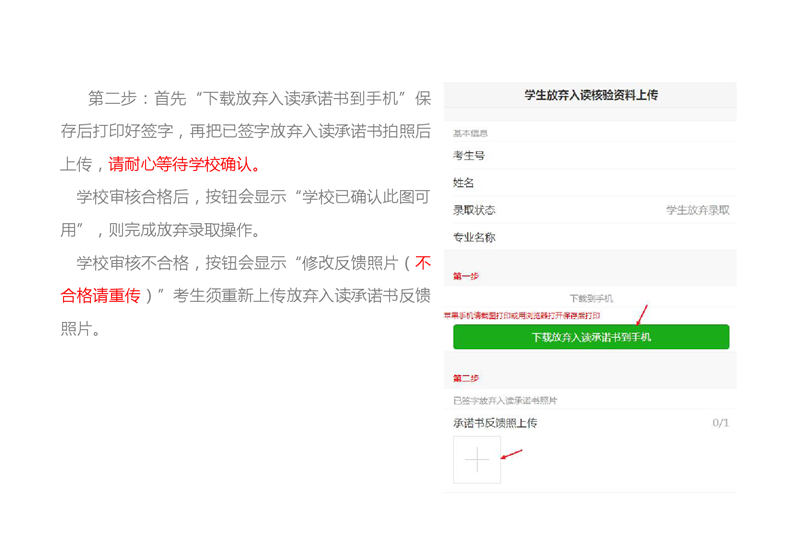The height and width of the screenshot is (559, 793).
Task: Click the 基本信息 section header
Action: tap(471, 133)
